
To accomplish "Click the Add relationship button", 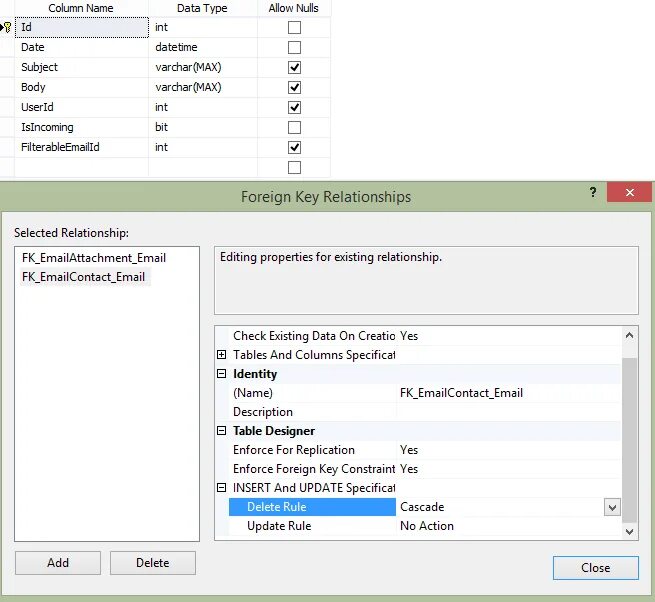I will coord(58,563).
